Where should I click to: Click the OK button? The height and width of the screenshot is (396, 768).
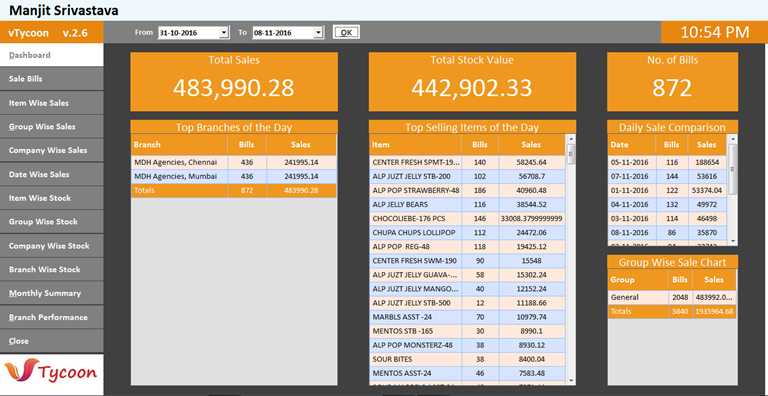click(x=346, y=32)
